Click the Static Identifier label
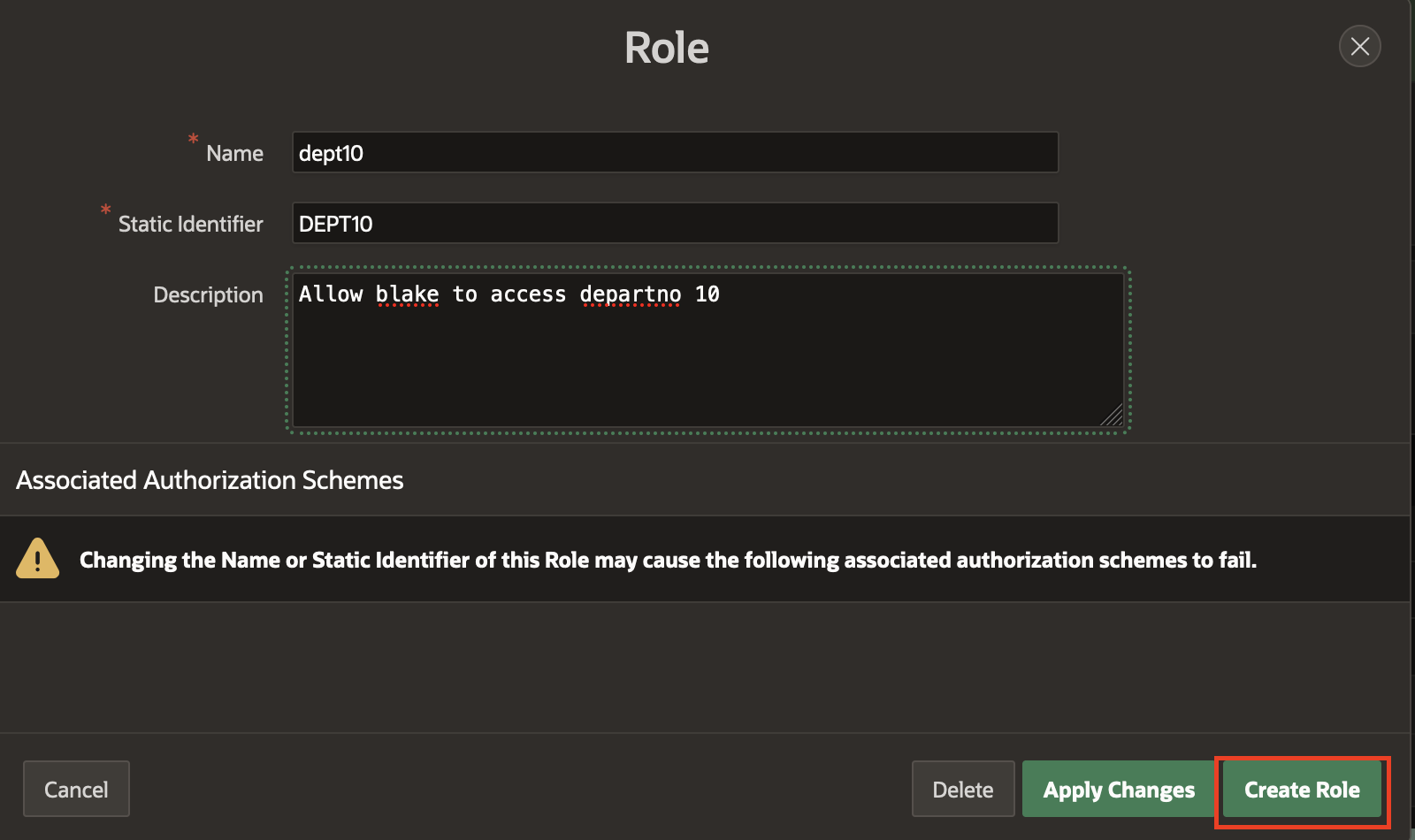The image size is (1415, 840). (x=189, y=223)
